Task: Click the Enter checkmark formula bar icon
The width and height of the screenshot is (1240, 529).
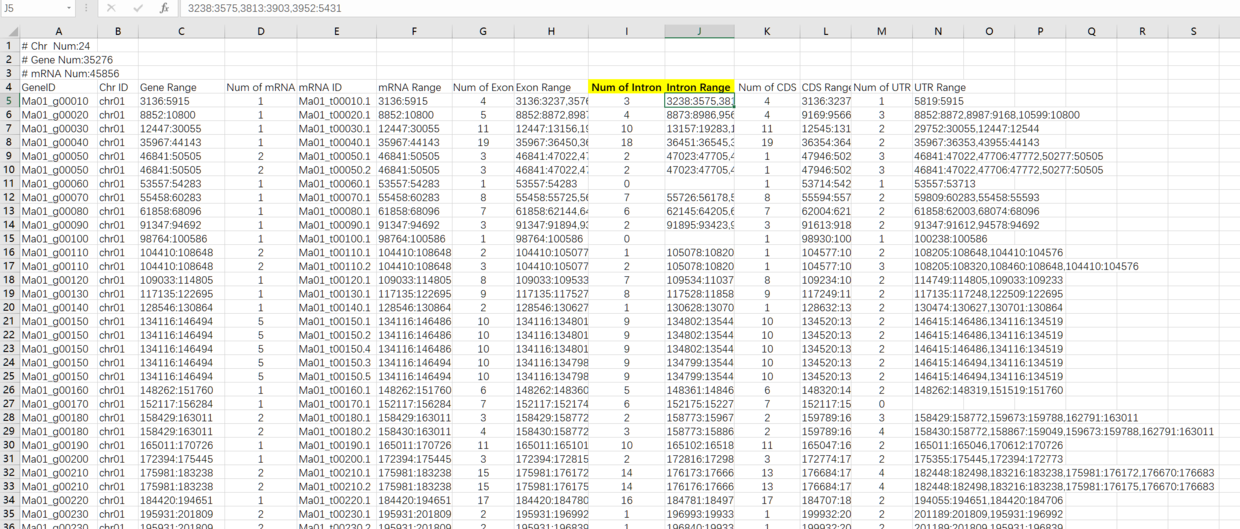Action: click(138, 8)
